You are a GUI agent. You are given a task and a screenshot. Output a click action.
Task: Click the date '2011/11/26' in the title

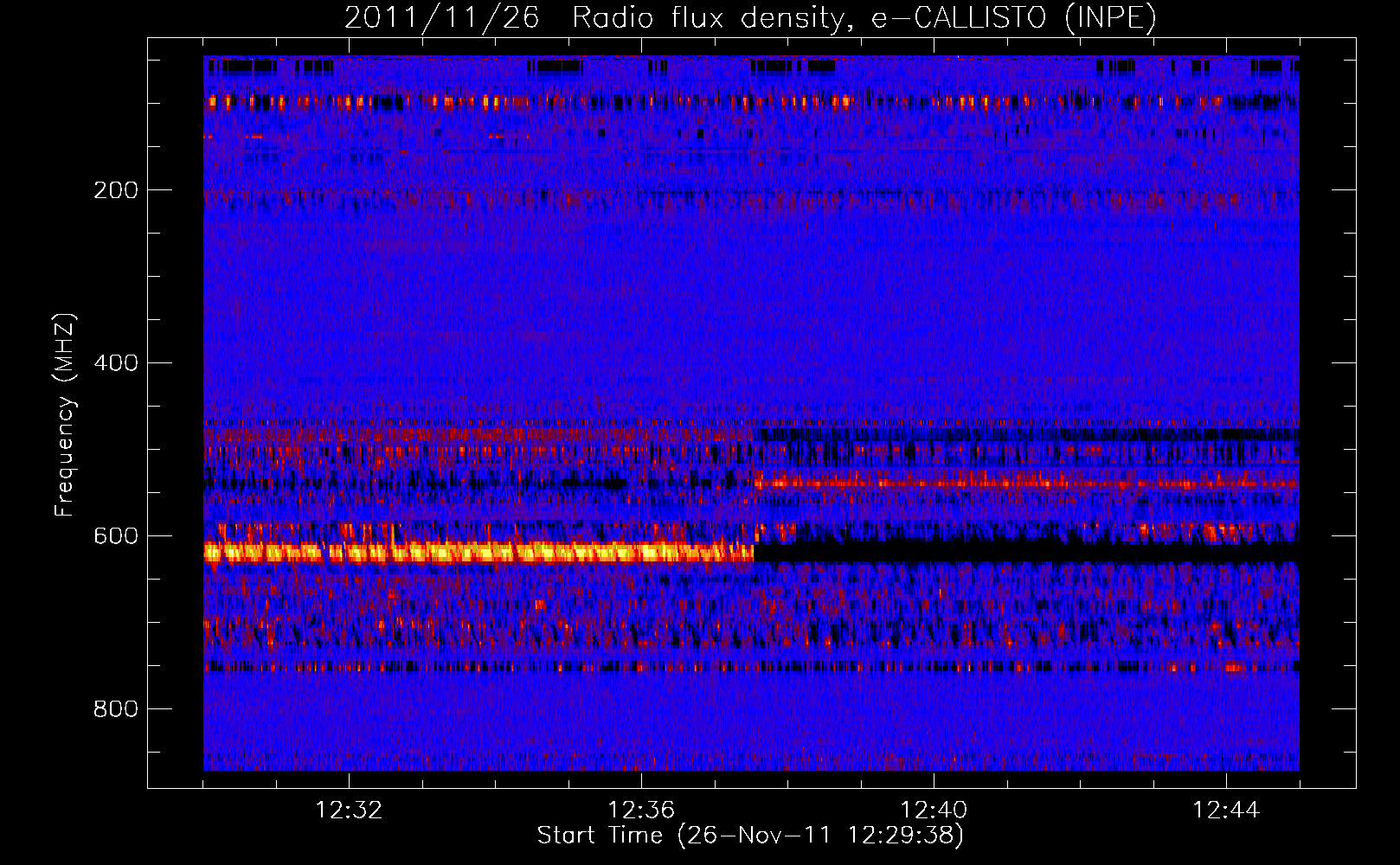point(441,17)
